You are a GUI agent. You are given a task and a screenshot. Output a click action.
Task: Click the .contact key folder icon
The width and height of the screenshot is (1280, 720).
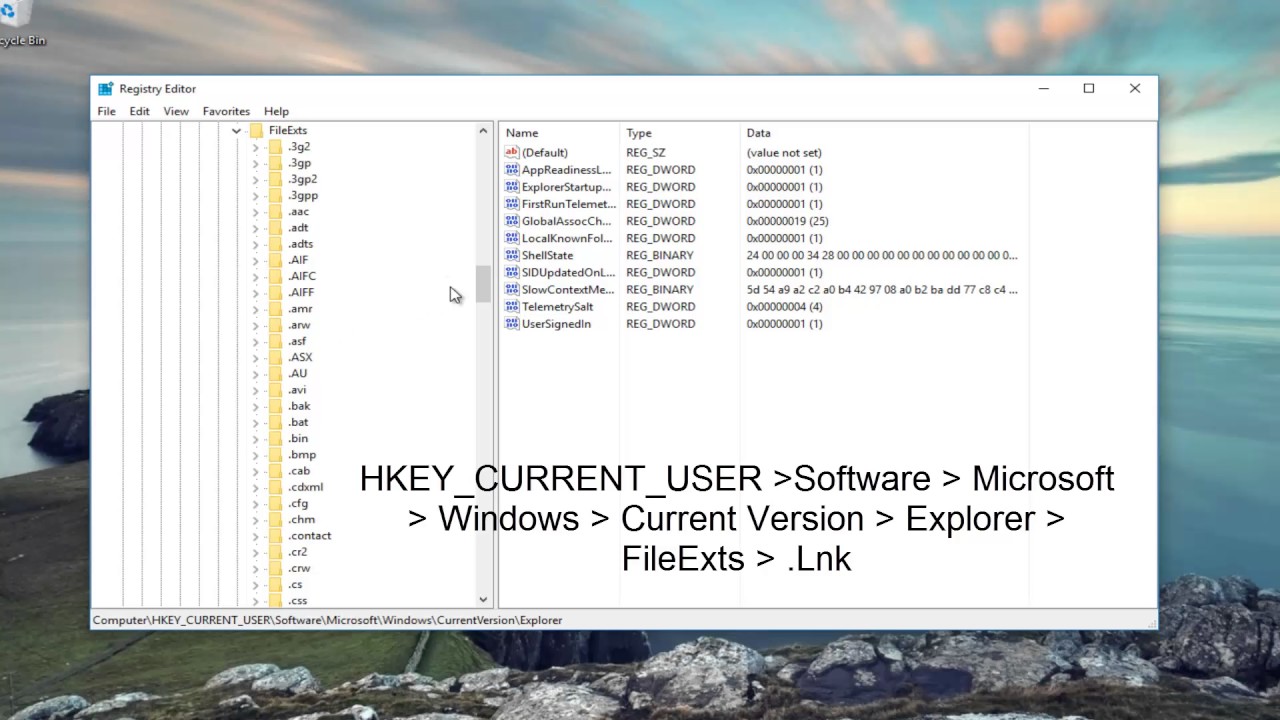(276, 536)
